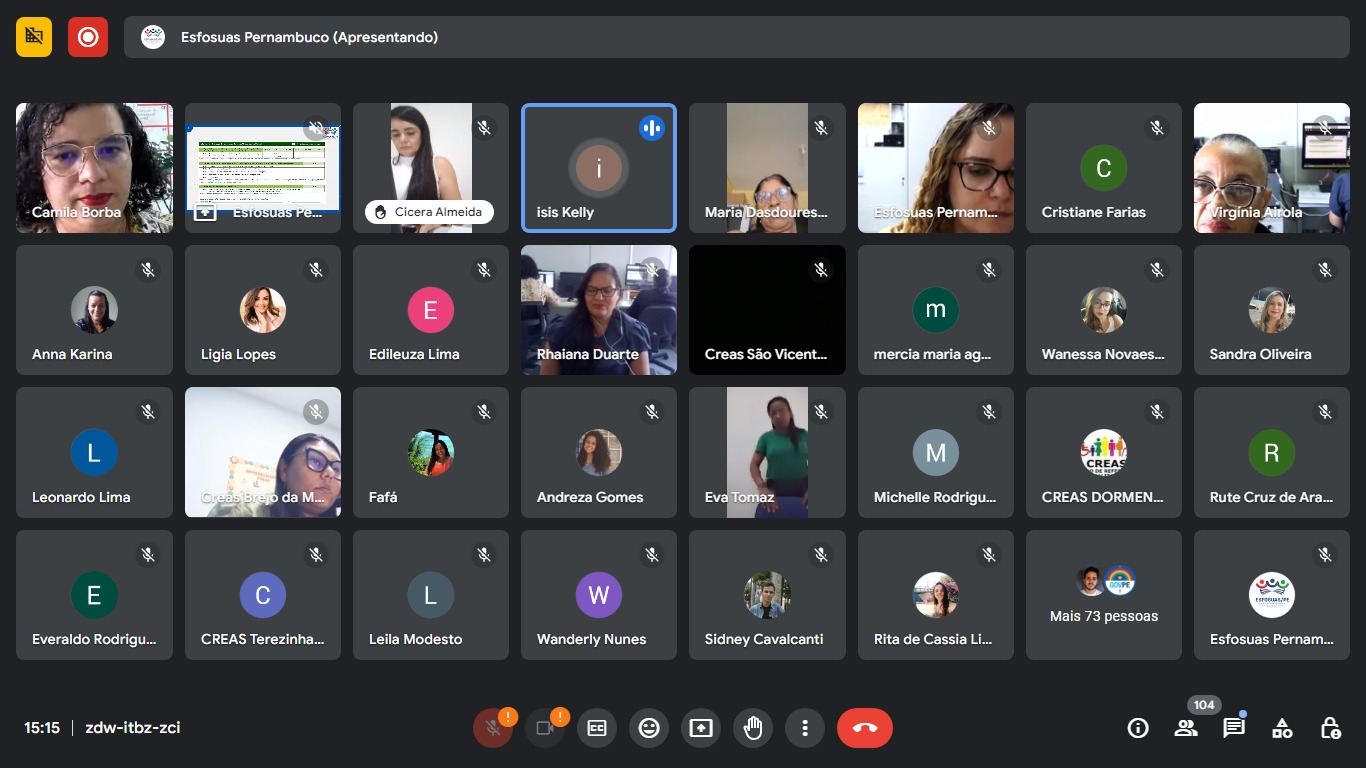Open host controls lock icon
The width and height of the screenshot is (1366, 768).
[x=1330, y=728]
